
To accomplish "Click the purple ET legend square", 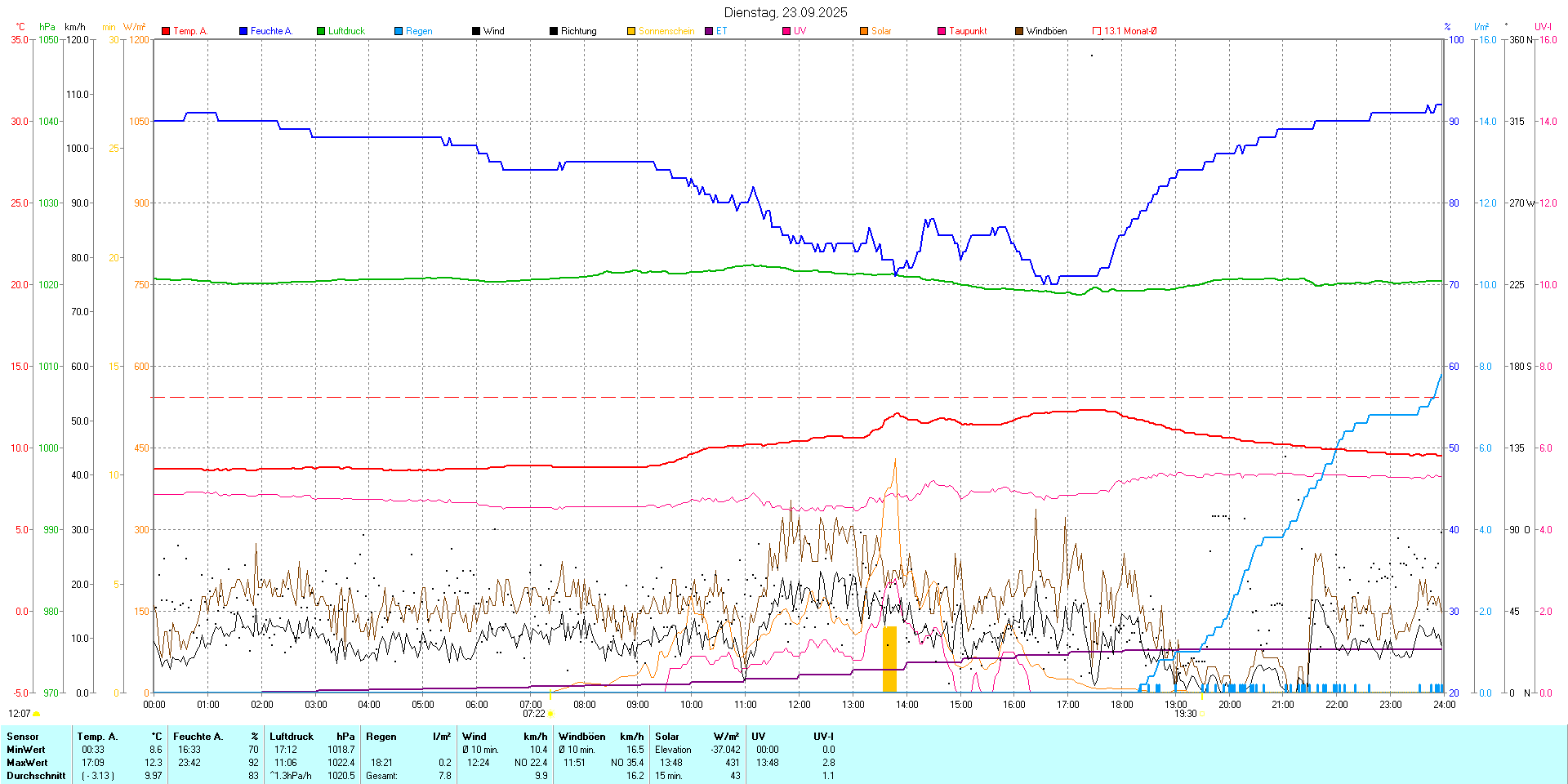I will click(x=709, y=31).
